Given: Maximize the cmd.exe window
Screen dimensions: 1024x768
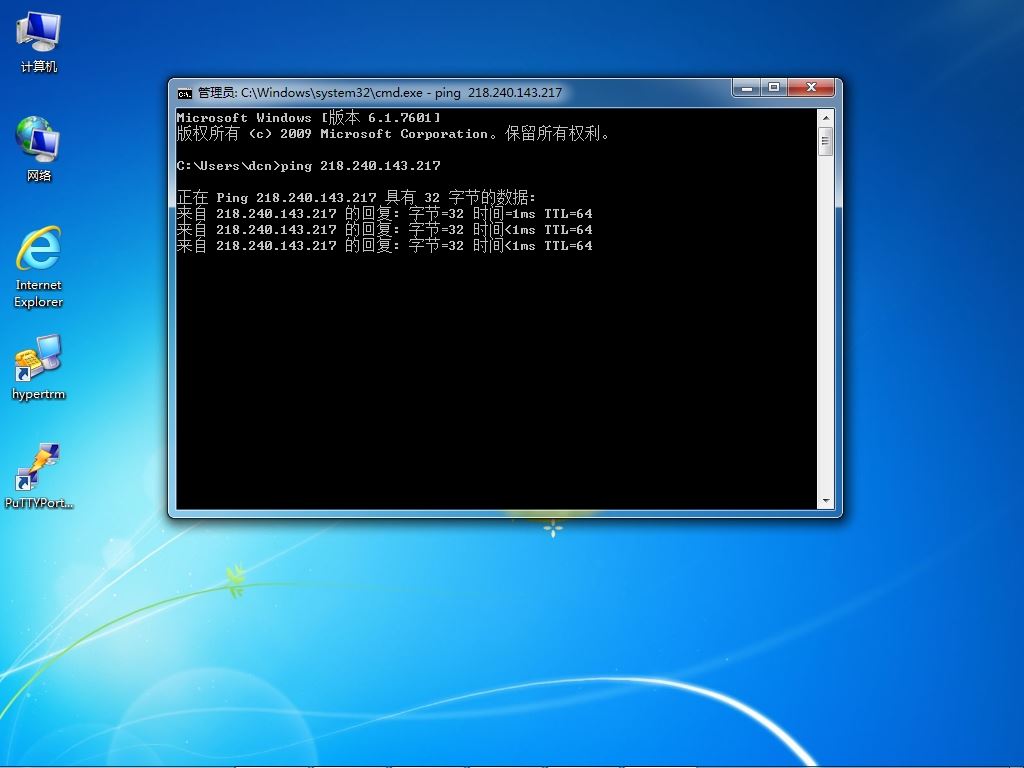Looking at the screenshot, I should [x=775, y=87].
